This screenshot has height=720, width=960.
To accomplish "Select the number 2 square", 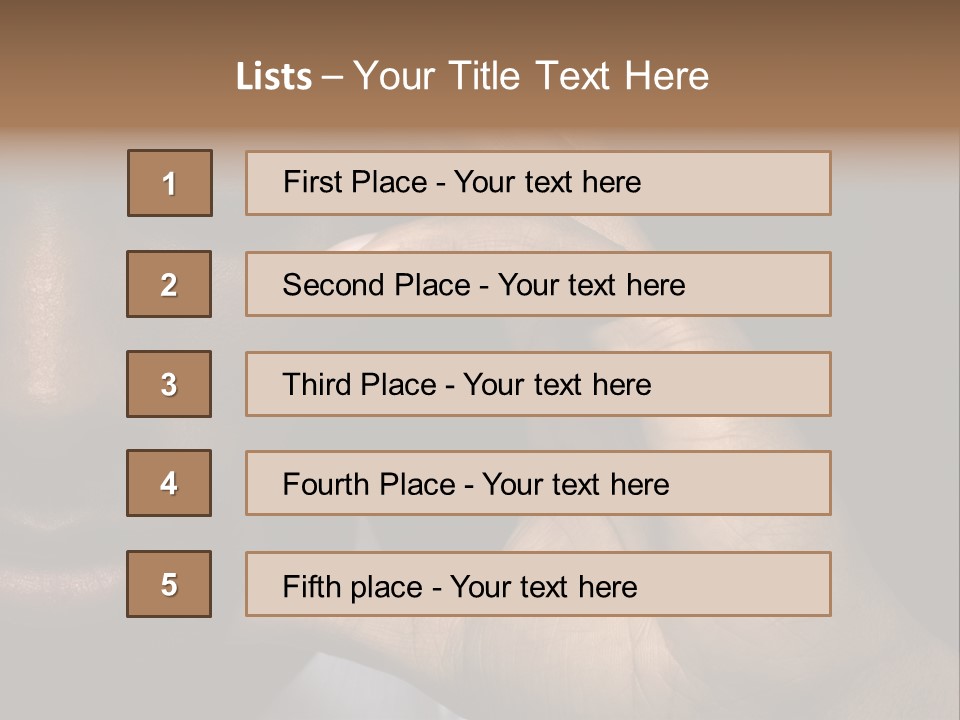I will click(x=169, y=284).
